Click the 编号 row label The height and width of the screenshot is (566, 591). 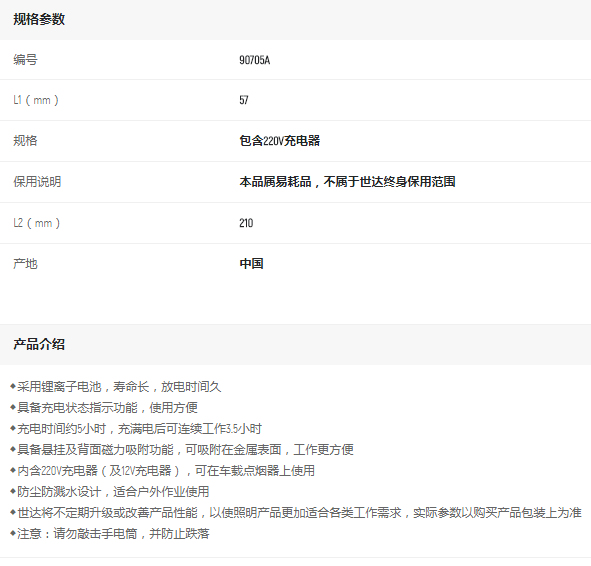(x=25, y=60)
